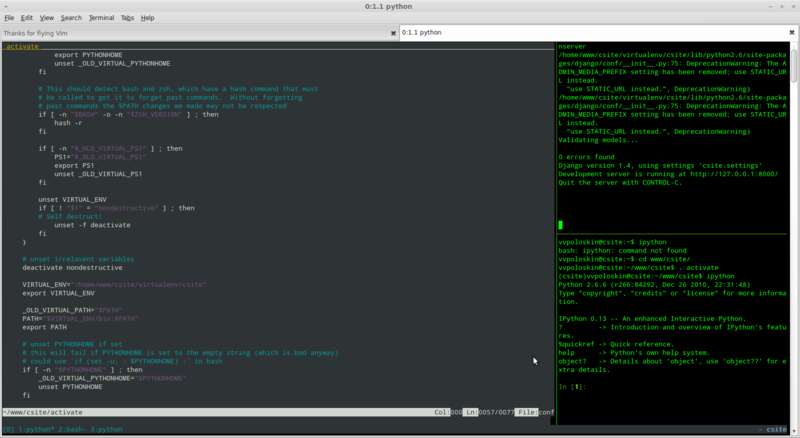Screen dimensions: 800x438
Task: Close the 'Thanks for flying Vim' tab
Action: (393, 33)
